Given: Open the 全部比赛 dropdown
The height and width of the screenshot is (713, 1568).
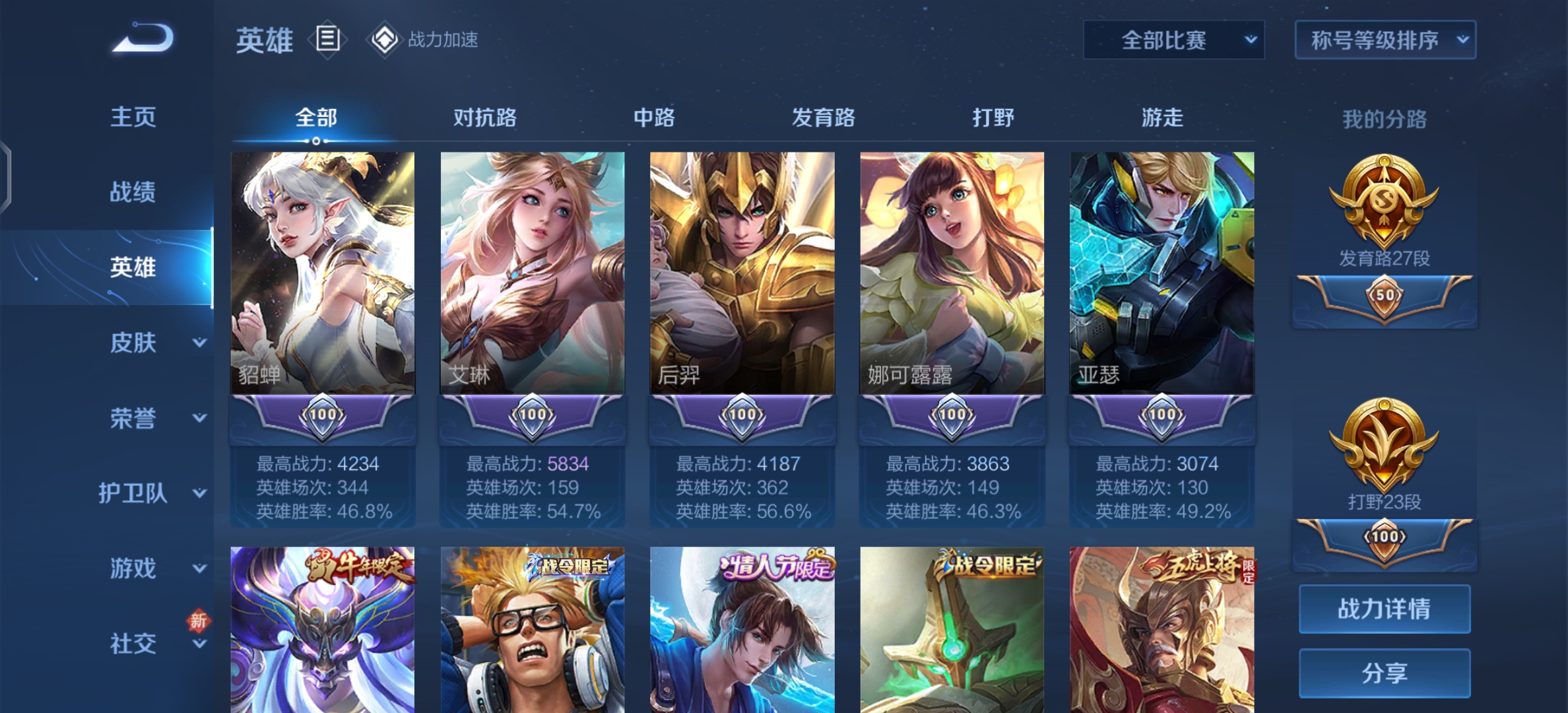Looking at the screenshot, I should (1174, 40).
